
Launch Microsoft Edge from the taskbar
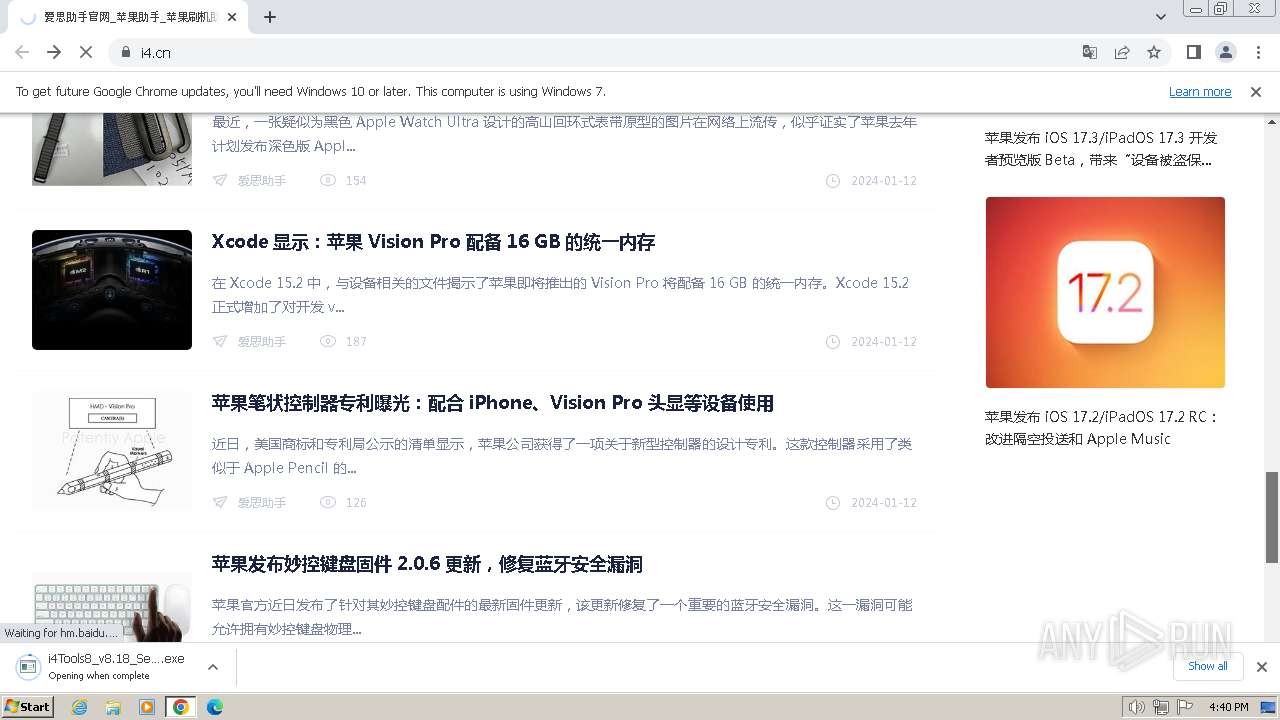215,707
